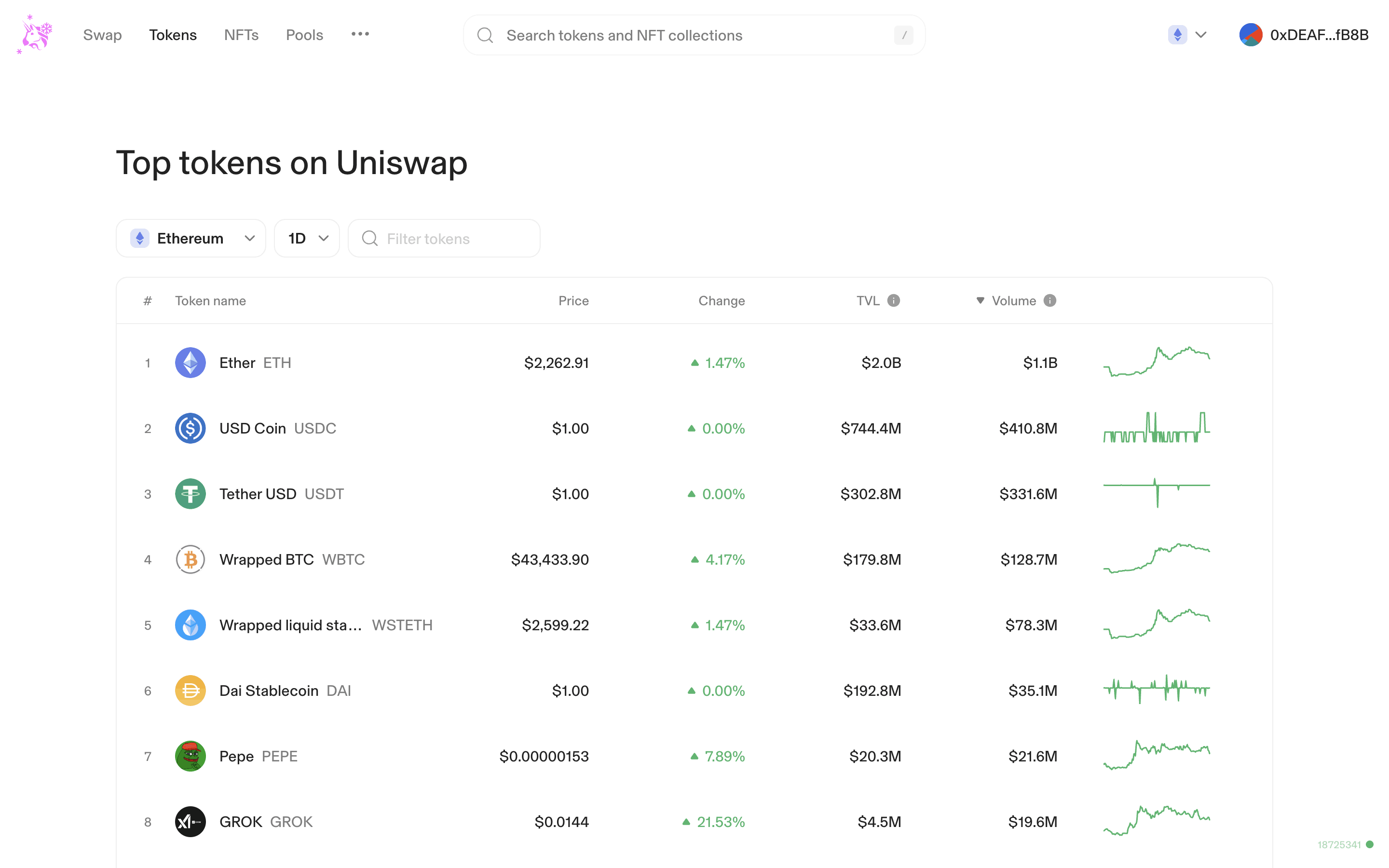This screenshot has height=868, width=1389.
Task: Click the WBTC price $43,433.90
Action: click(550, 559)
